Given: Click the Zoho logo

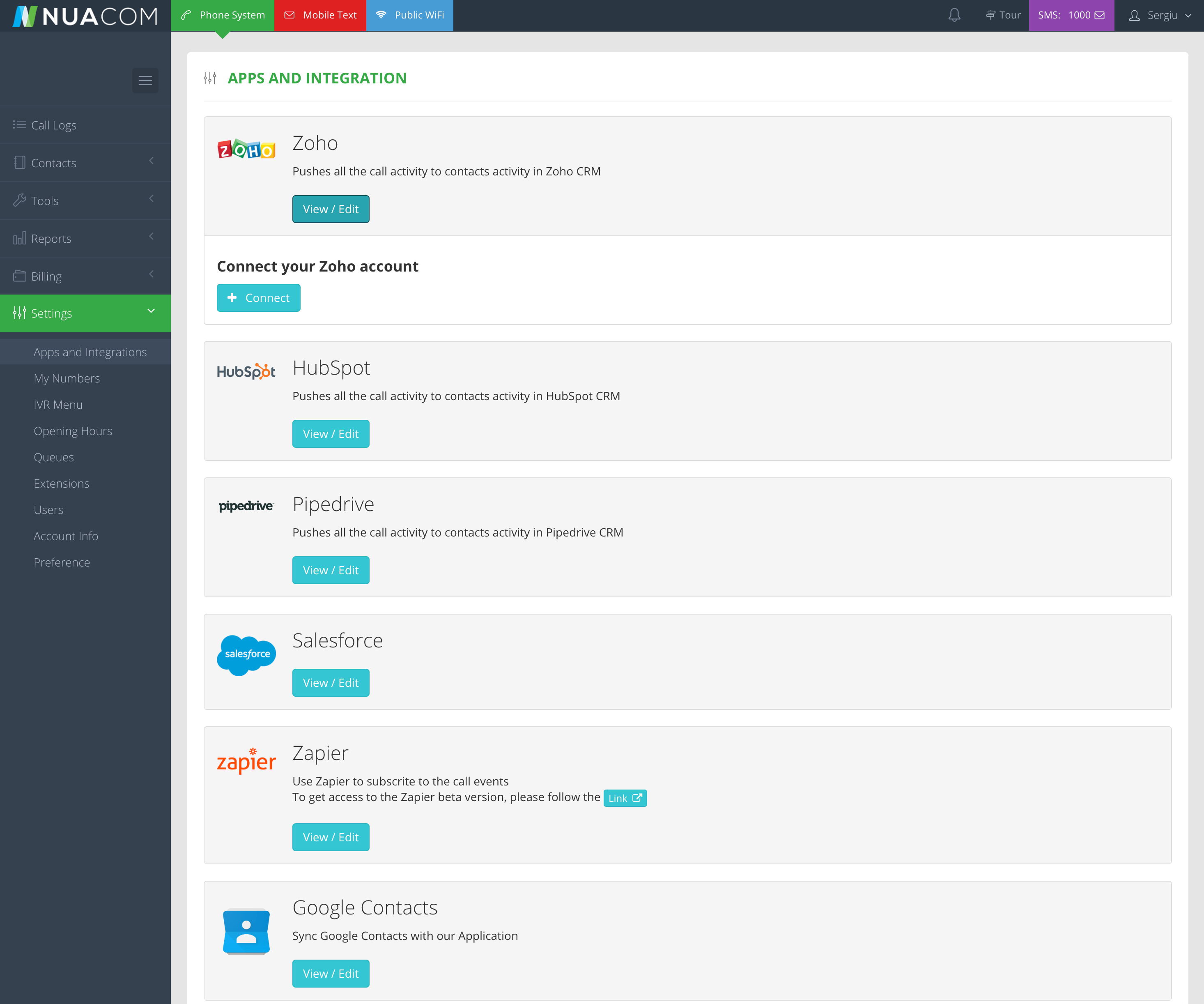Looking at the screenshot, I should click(246, 149).
